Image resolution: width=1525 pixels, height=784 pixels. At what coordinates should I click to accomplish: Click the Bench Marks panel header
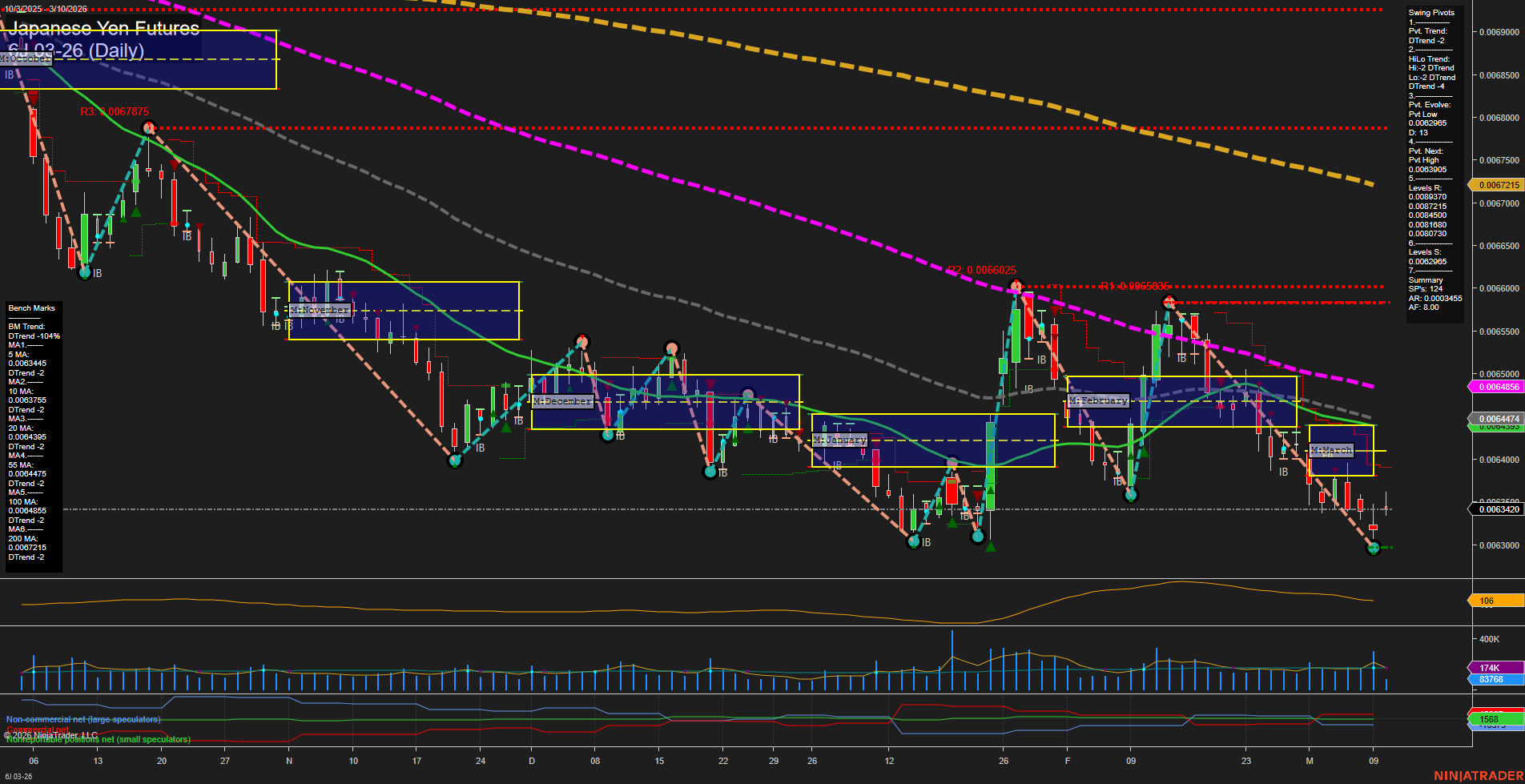[30, 308]
